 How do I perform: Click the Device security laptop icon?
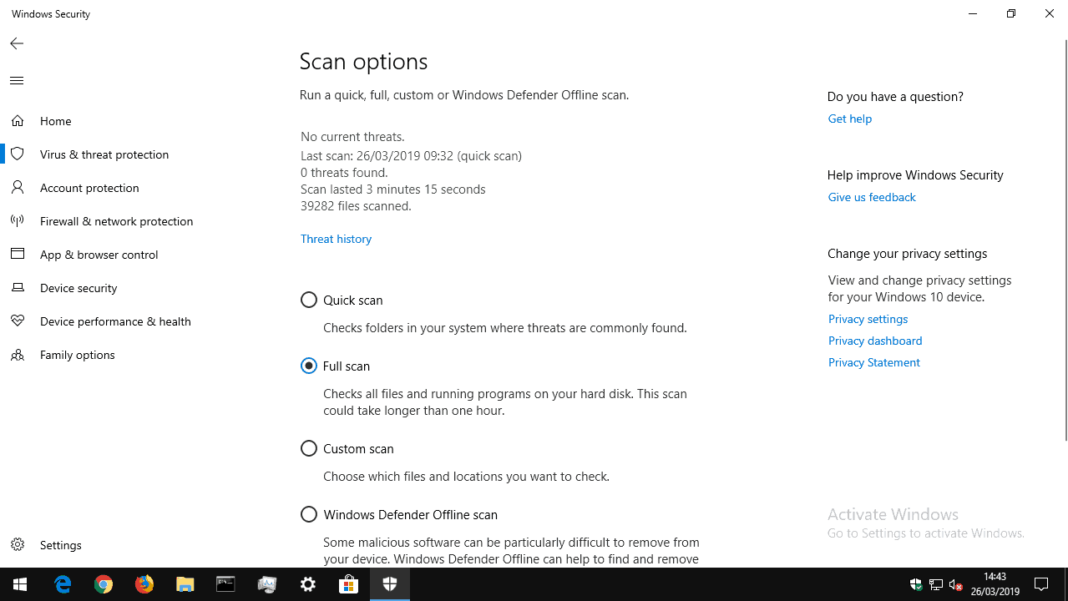[x=17, y=288]
